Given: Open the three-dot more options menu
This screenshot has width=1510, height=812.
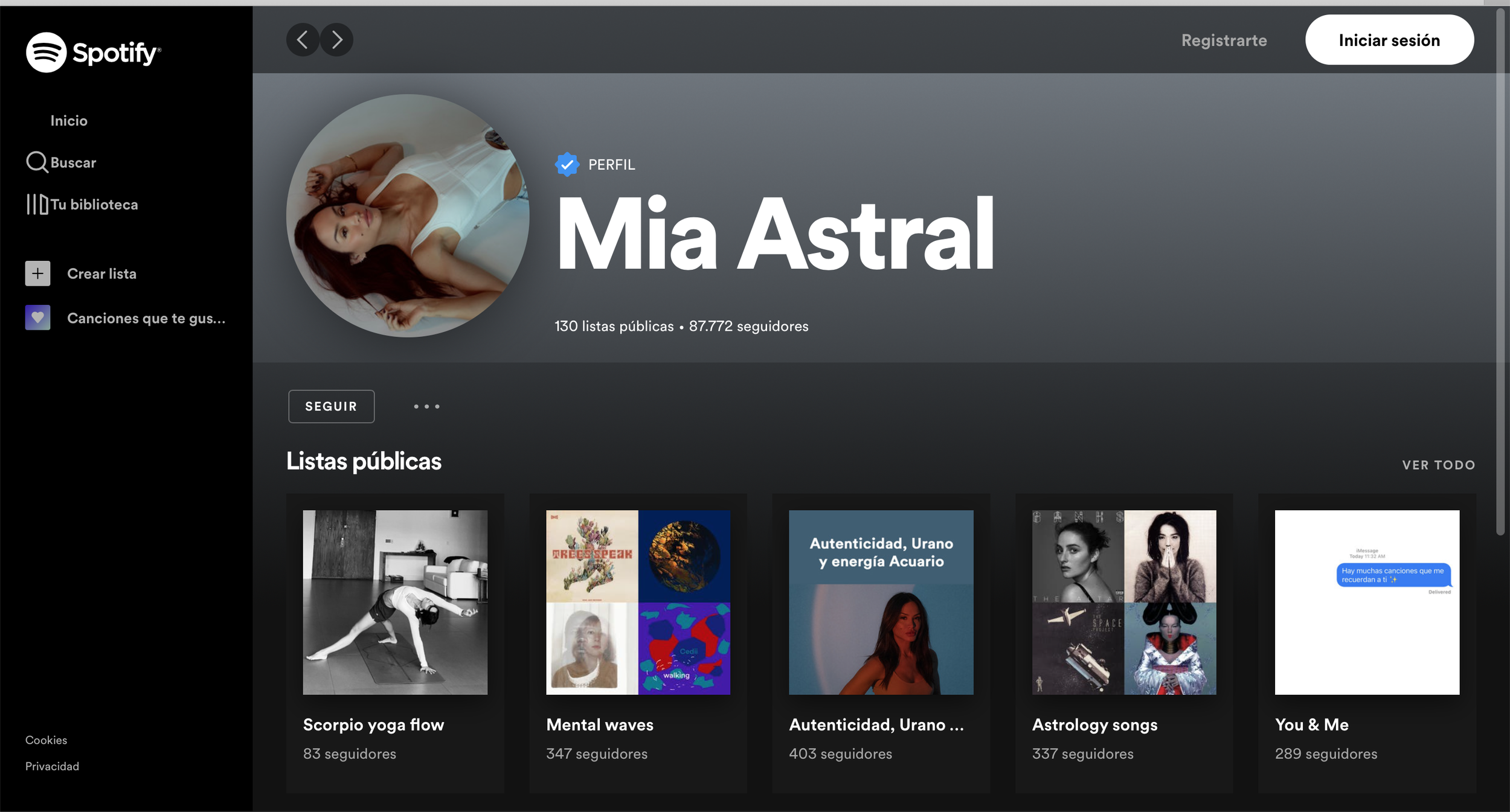Looking at the screenshot, I should (426, 406).
